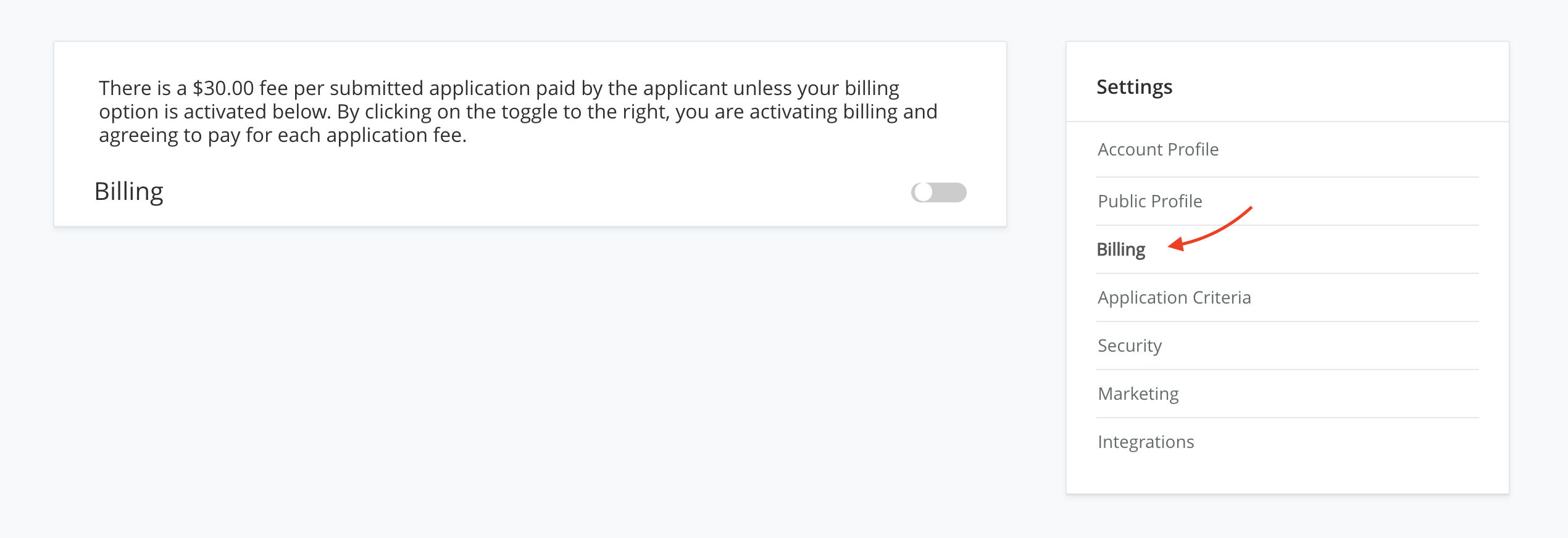The image size is (1568, 538).
Task: Click the white knob of the Billing toggle
Action: [x=923, y=192]
